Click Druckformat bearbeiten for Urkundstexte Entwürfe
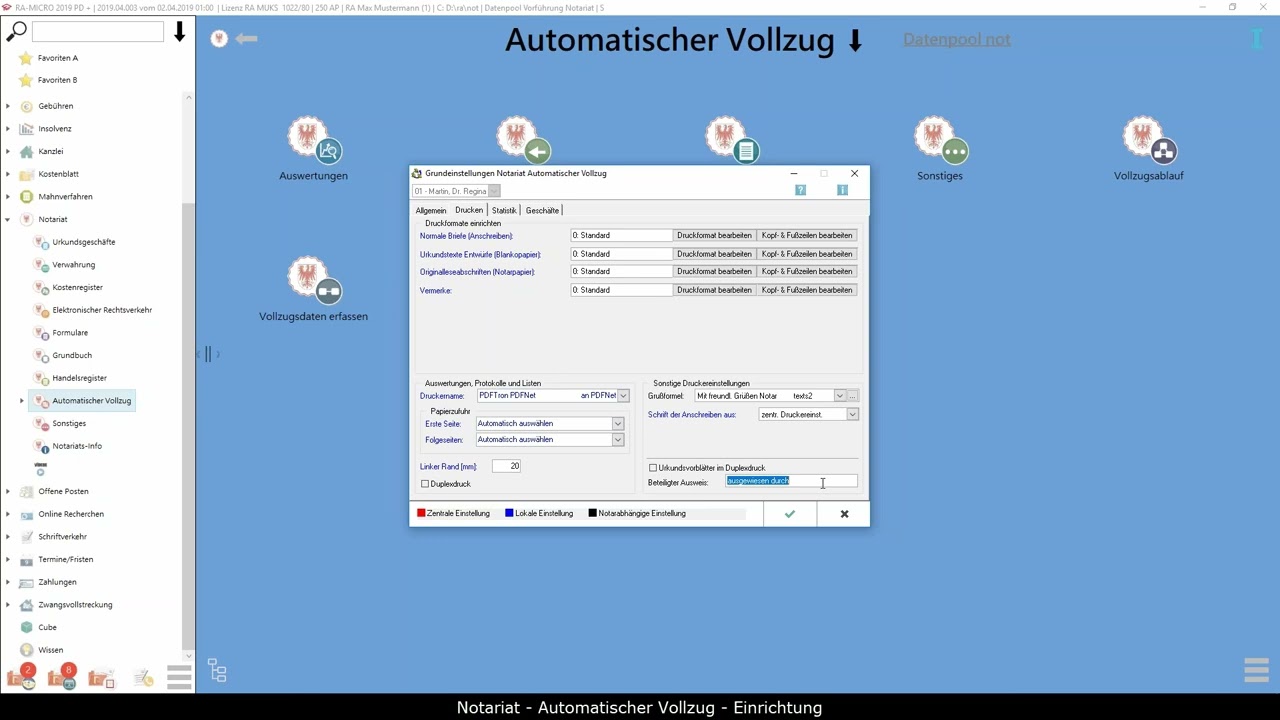Viewport: 1280px width, 720px height. [714, 254]
